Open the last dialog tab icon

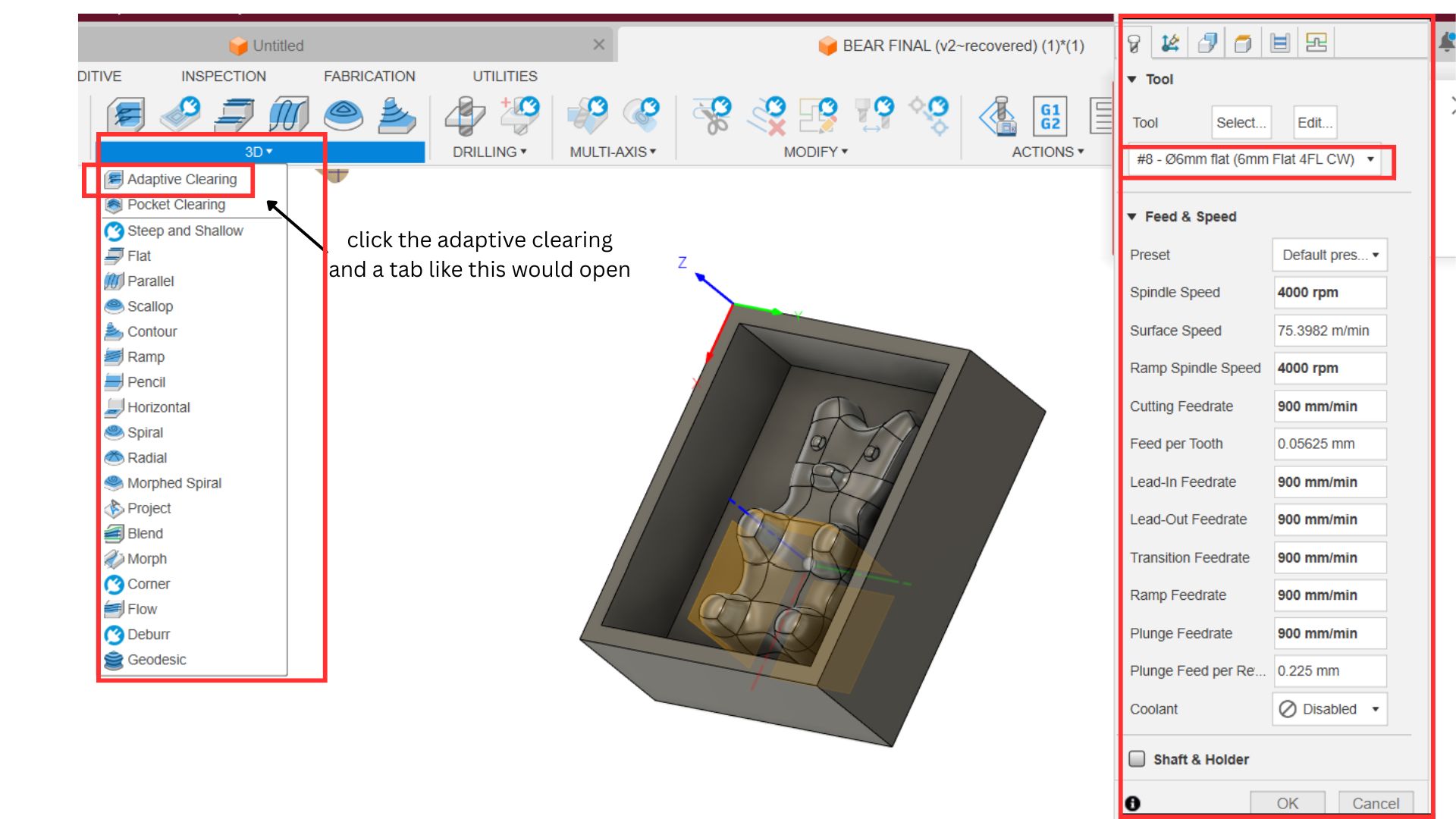(1316, 43)
